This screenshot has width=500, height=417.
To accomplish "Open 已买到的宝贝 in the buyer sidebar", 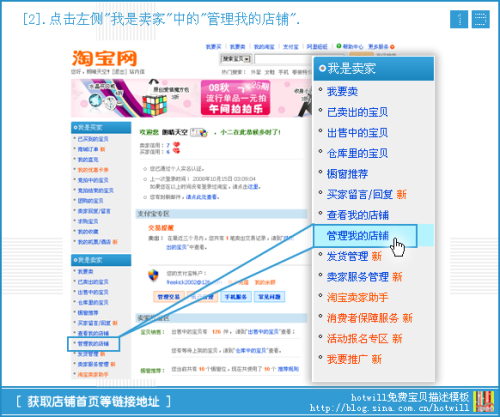I will [93, 139].
